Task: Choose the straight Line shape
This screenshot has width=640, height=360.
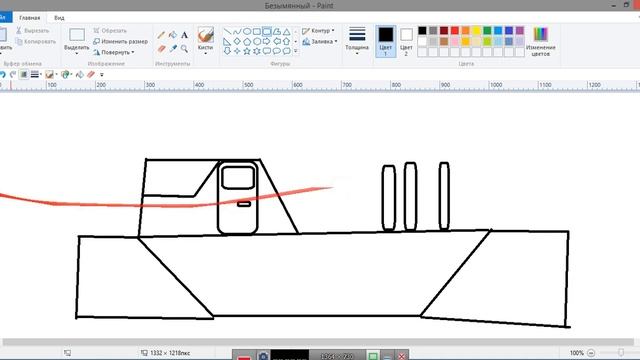Action: pyautogui.click(x=227, y=31)
